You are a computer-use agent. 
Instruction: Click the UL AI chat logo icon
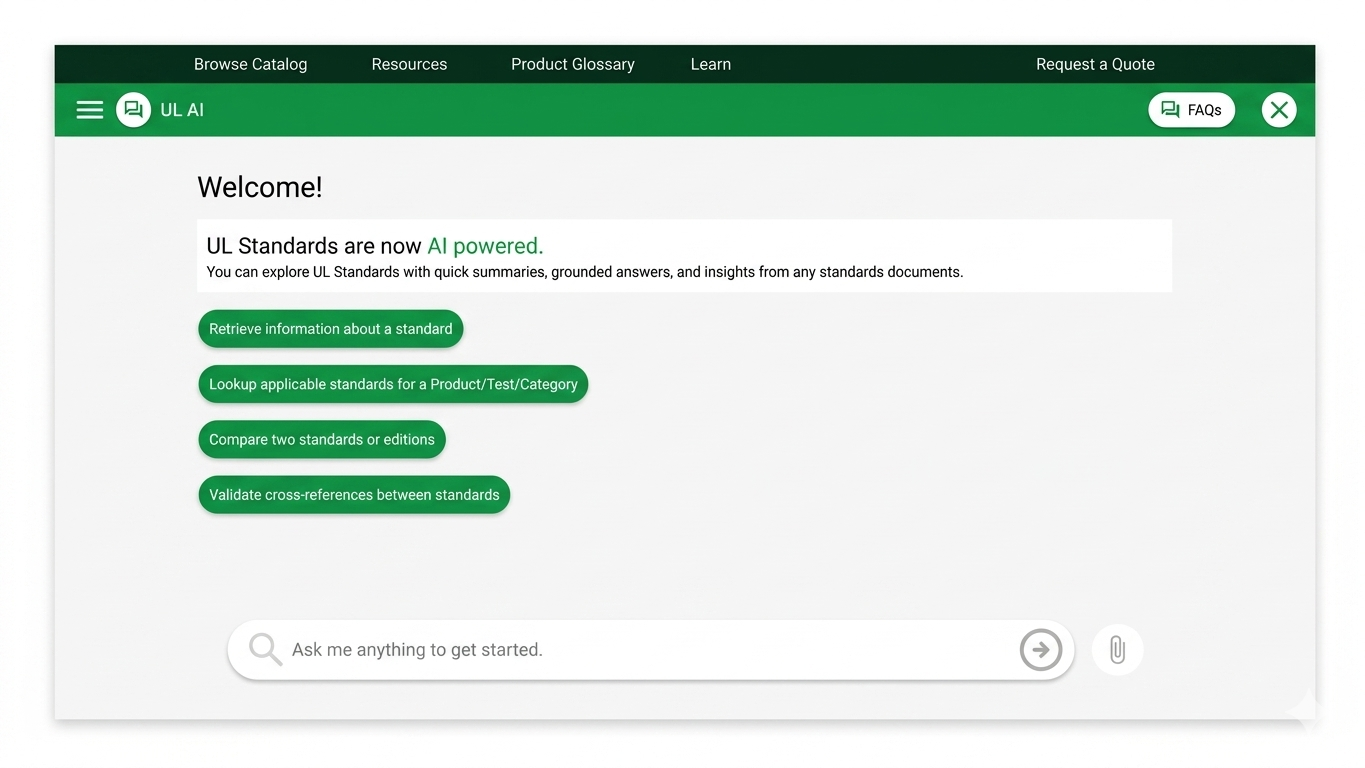133,110
